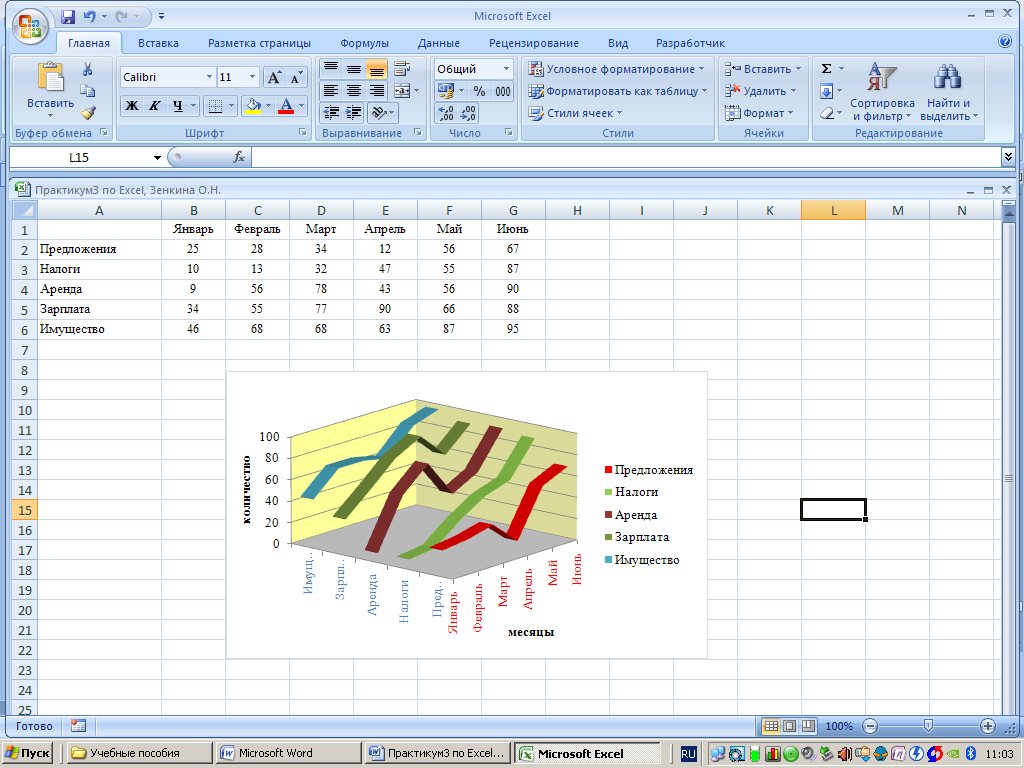Expand Форматировать как таблицу menu
The height and width of the screenshot is (768, 1024).
tap(618, 91)
